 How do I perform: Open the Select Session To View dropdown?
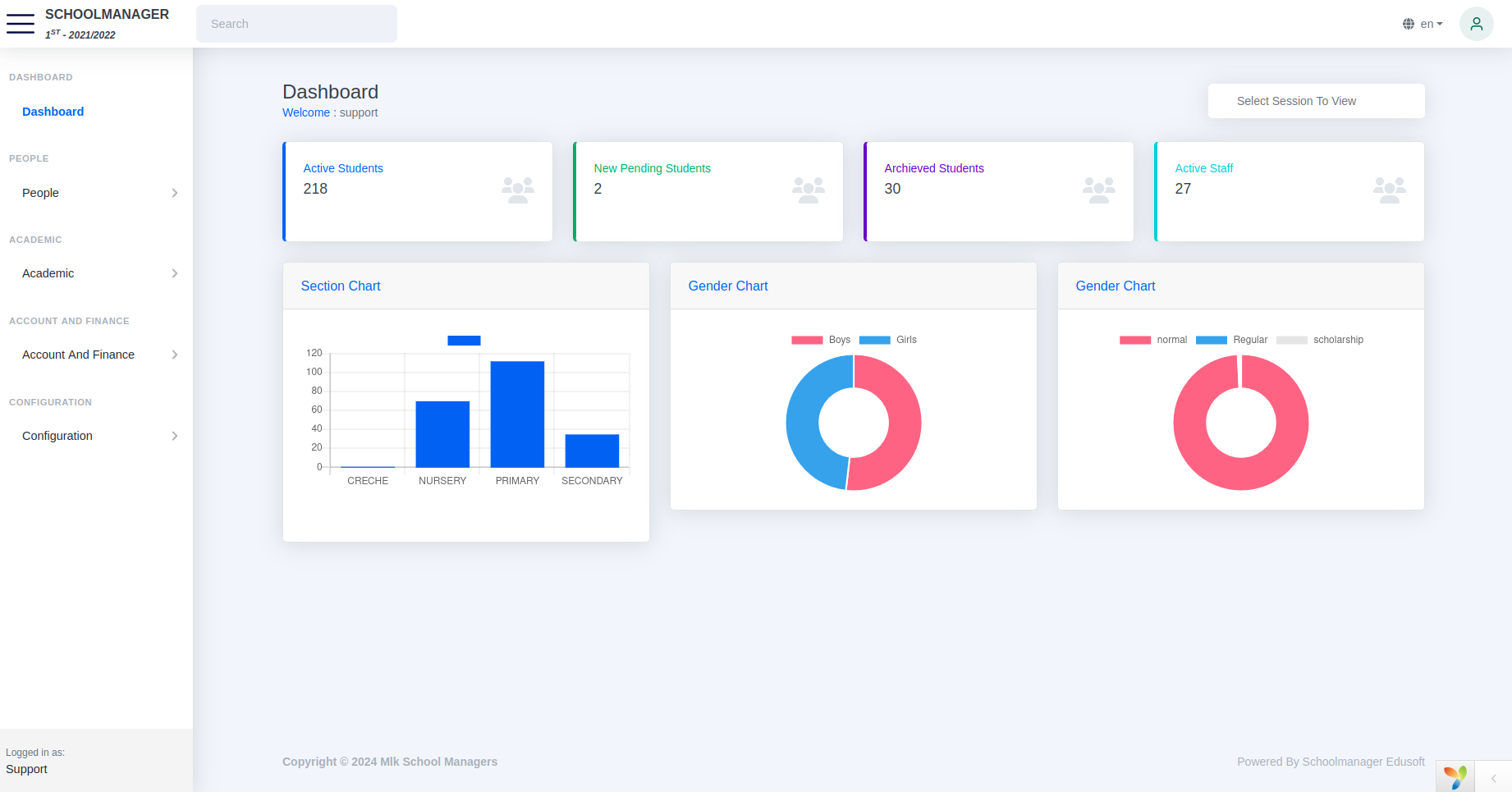click(1316, 101)
